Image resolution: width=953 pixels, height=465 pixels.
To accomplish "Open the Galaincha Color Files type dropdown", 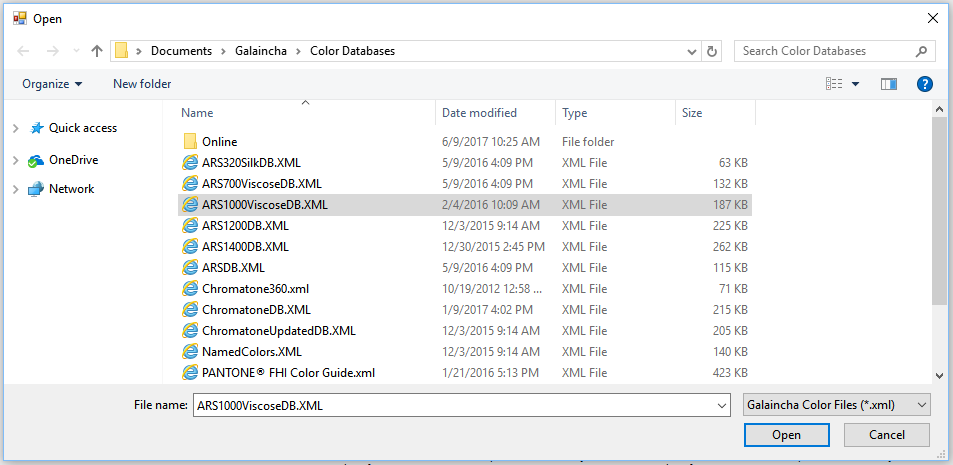I will tap(837, 405).
